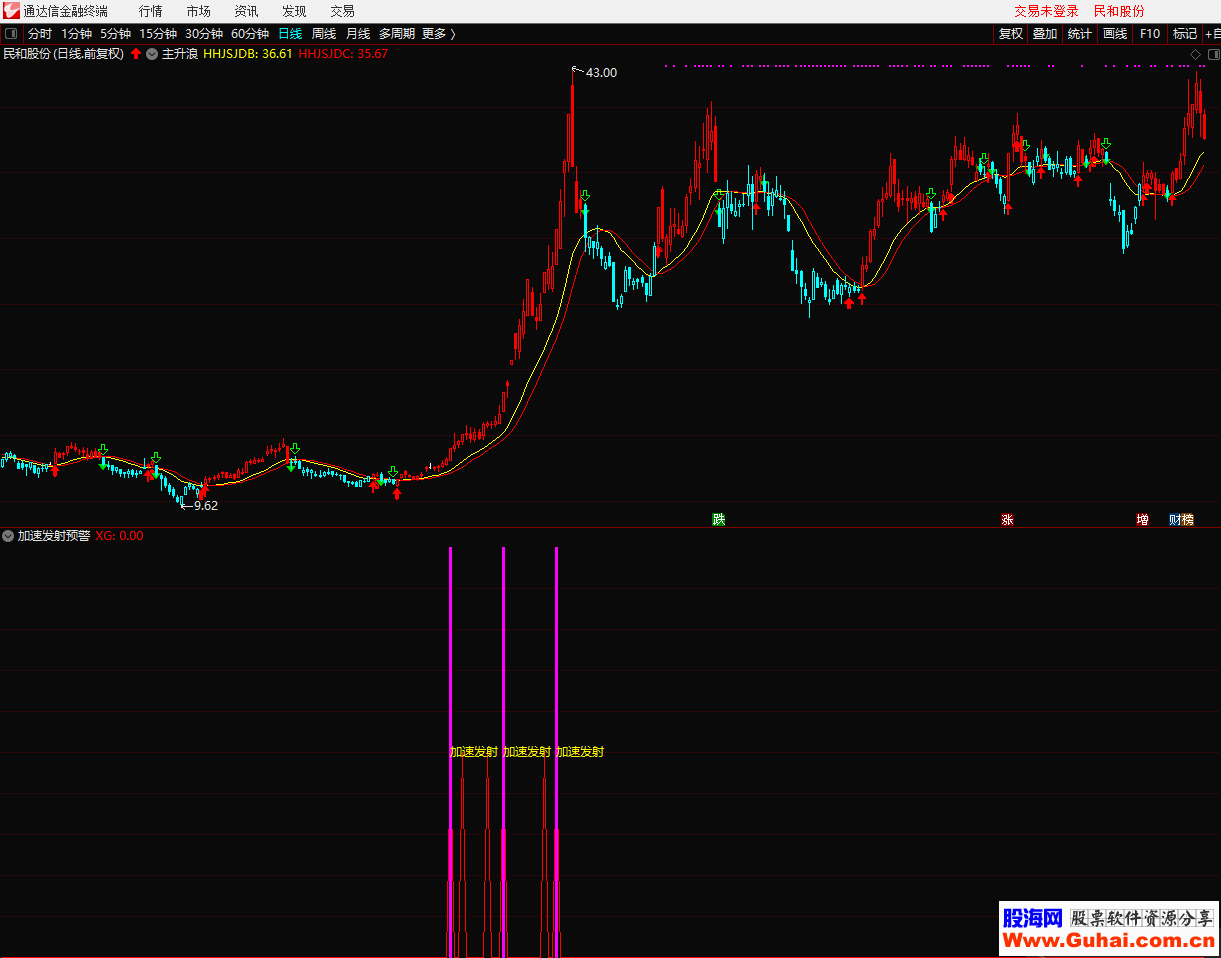Open the 资讯 menu
The image size is (1221, 958).
pos(246,11)
